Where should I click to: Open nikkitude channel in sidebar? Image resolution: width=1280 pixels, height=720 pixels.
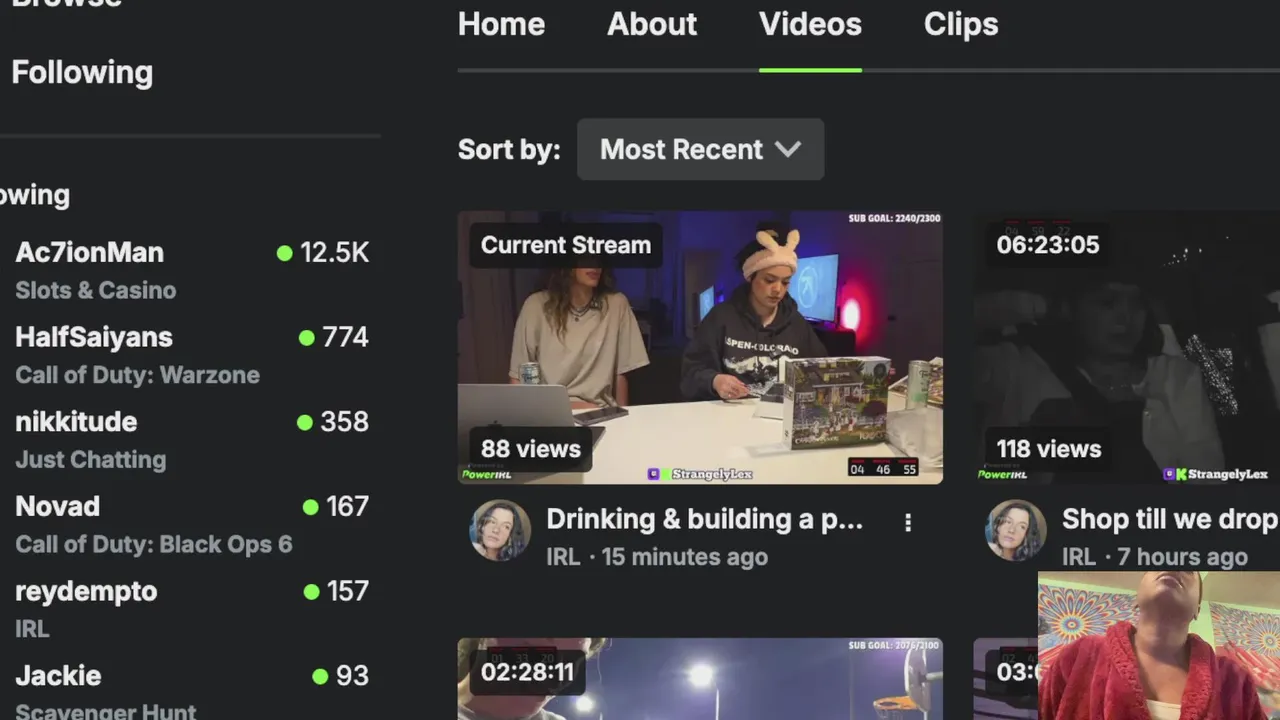point(76,422)
